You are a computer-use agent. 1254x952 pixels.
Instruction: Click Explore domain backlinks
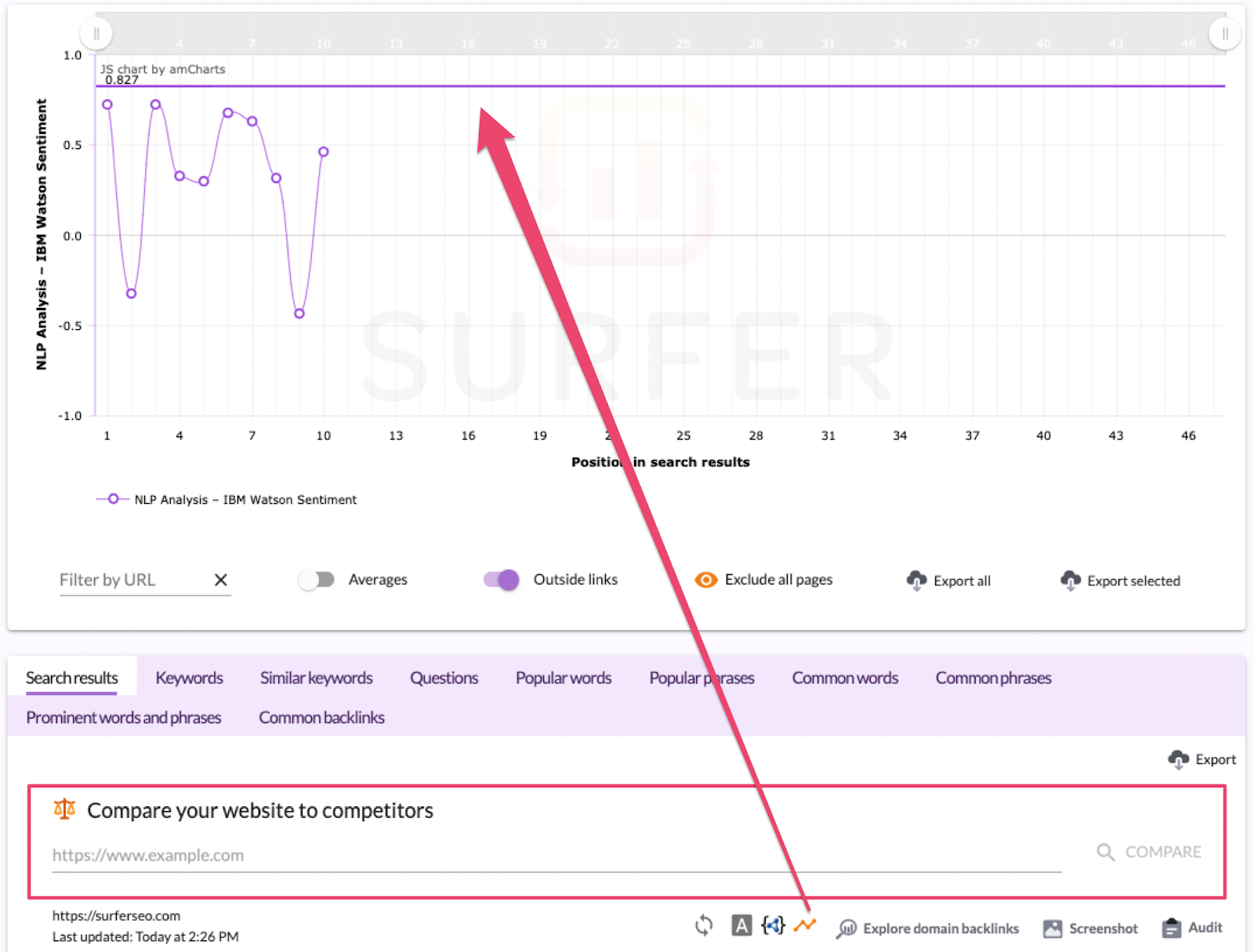[x=940, y=928]
